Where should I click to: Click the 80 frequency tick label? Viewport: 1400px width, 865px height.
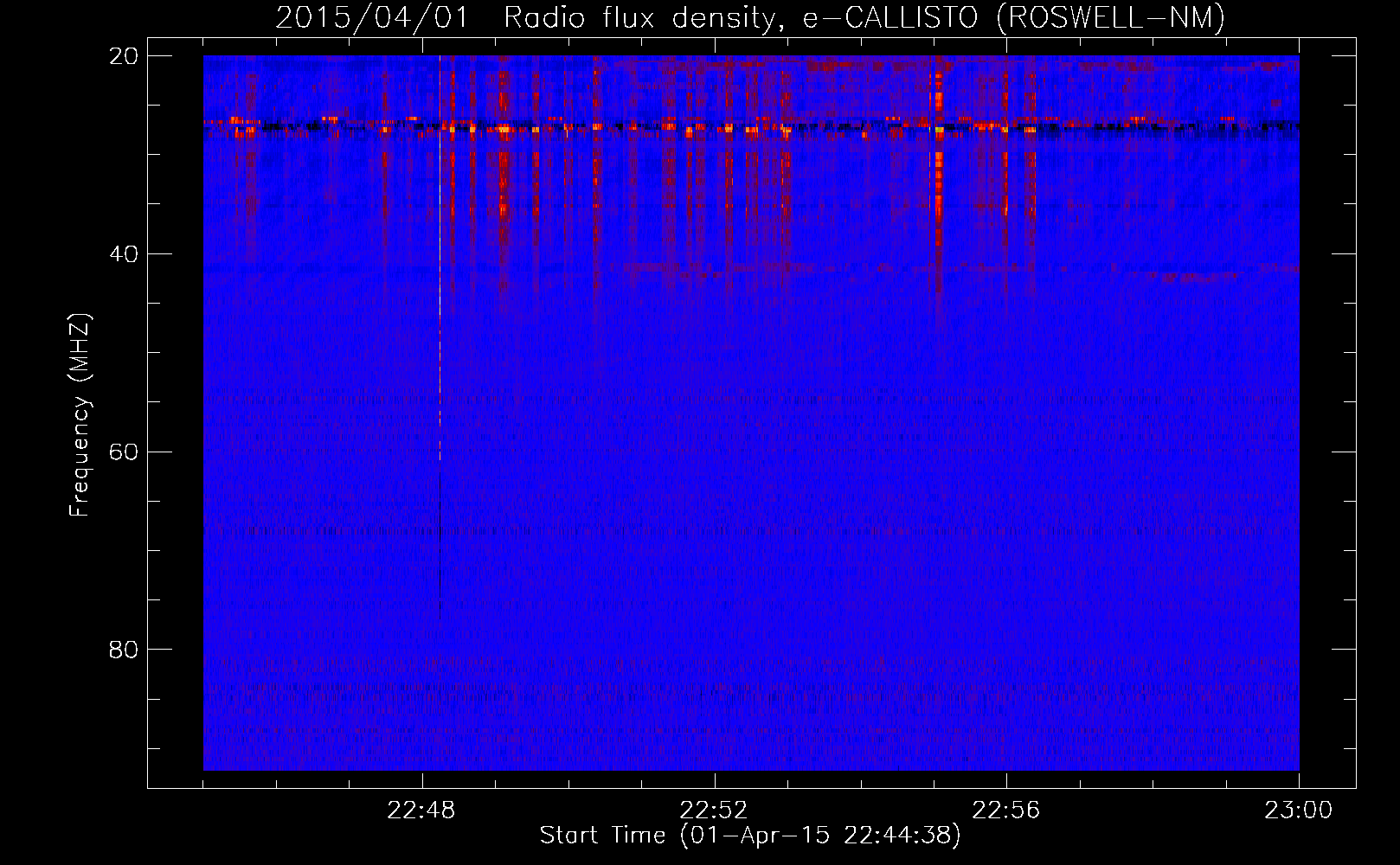(x=124, y=650)
